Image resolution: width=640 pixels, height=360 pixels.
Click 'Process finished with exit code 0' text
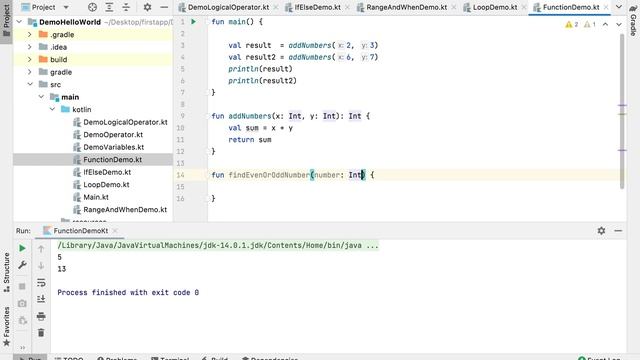pos(128,293)
